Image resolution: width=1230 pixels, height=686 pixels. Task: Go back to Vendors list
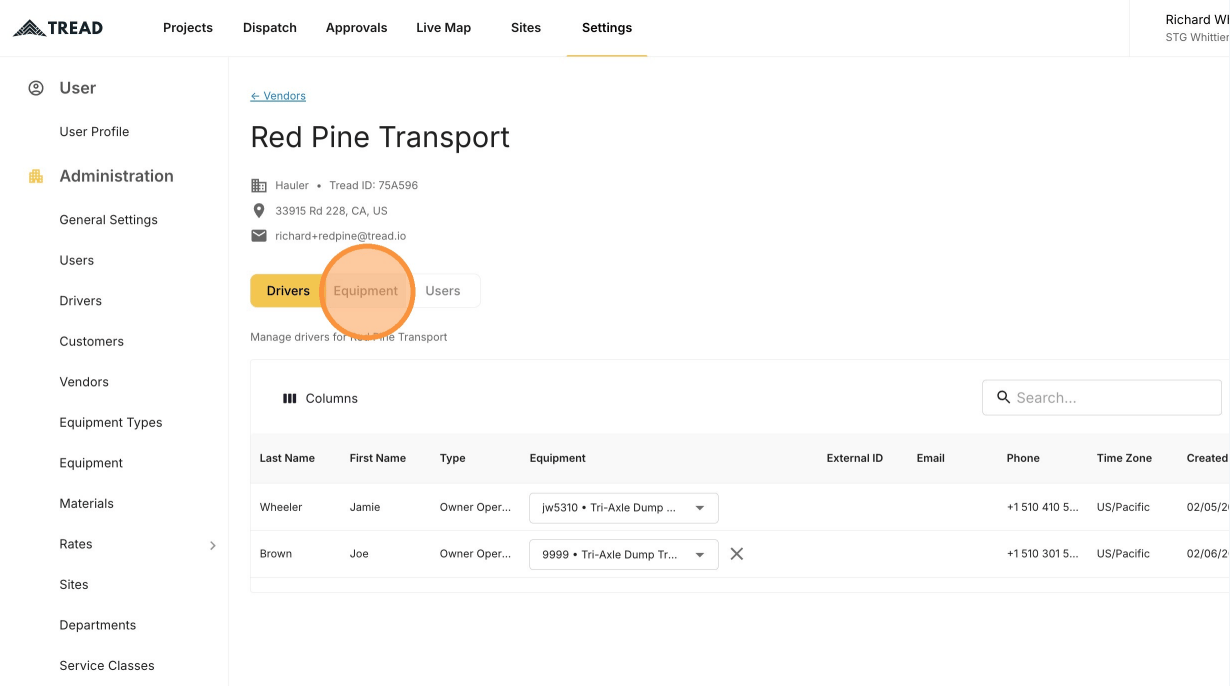click(278, 96)
